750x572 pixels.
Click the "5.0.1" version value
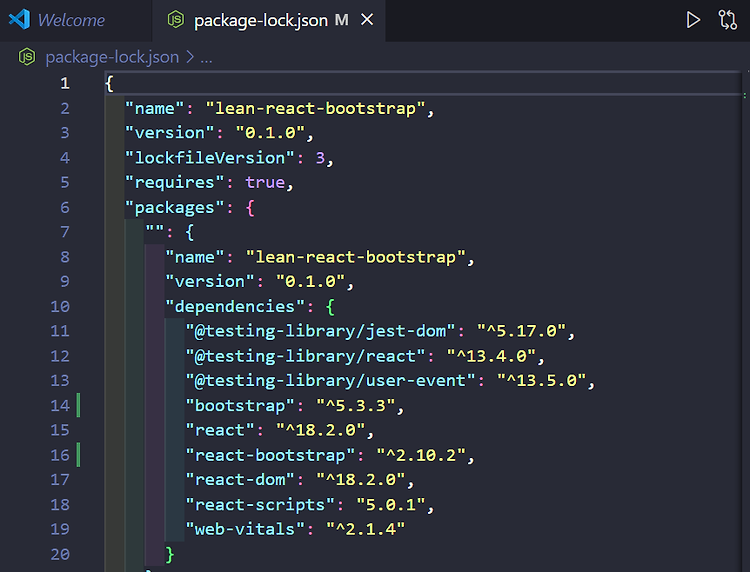pyautogui.click(x=391, y=505)
